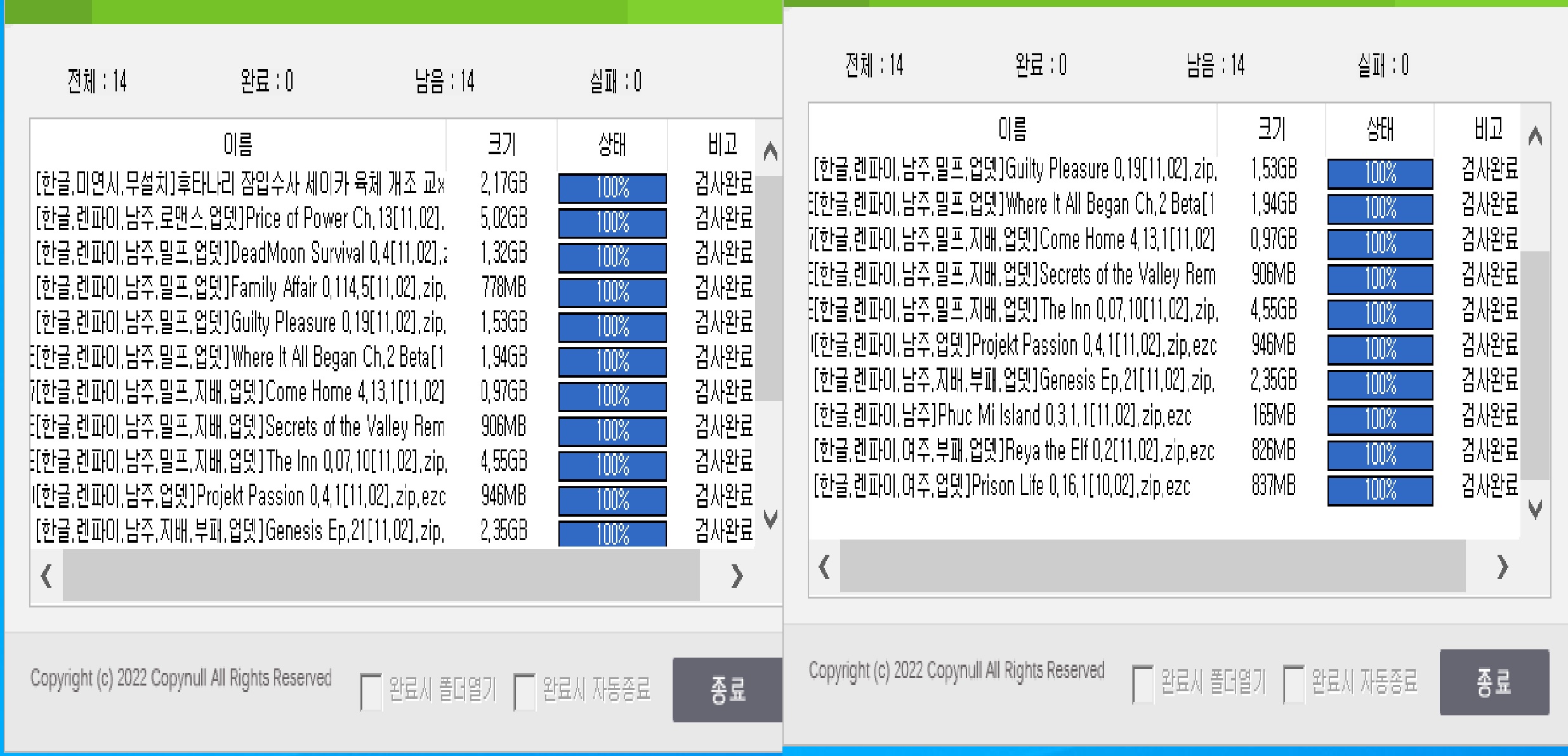This screenshot has width=1568, height=756.
Task: Enable 완료시 자동종료 checkbox in left window
Action: coord(524,691)
